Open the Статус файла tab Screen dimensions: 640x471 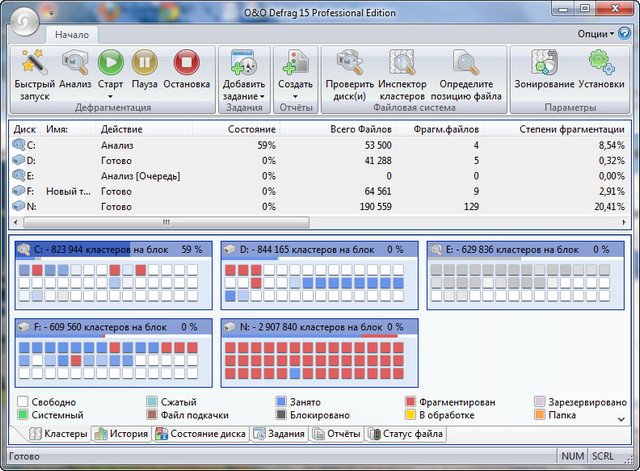point(405,434)
